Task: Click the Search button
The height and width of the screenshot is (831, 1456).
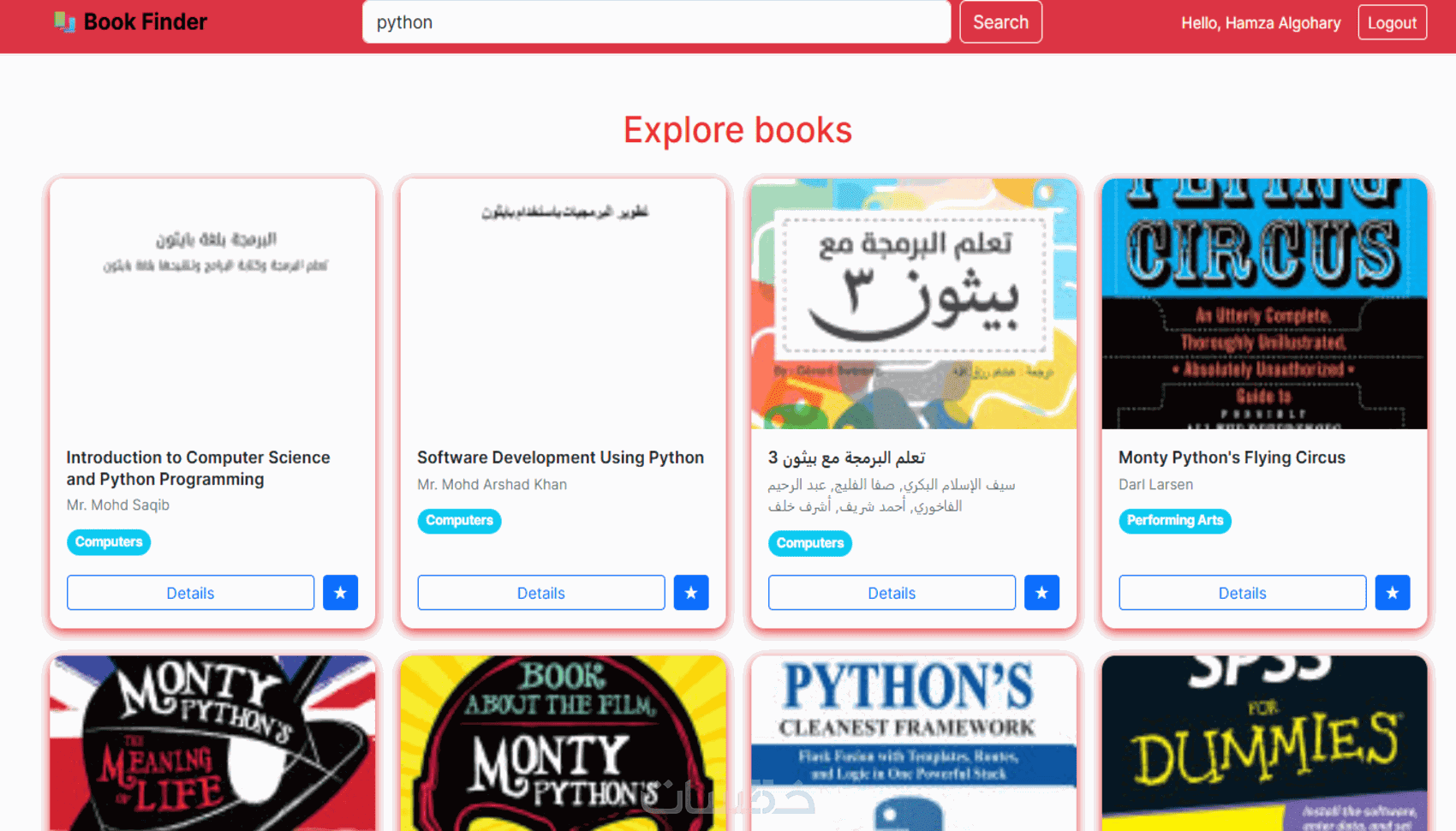Action: (1000, 22)
